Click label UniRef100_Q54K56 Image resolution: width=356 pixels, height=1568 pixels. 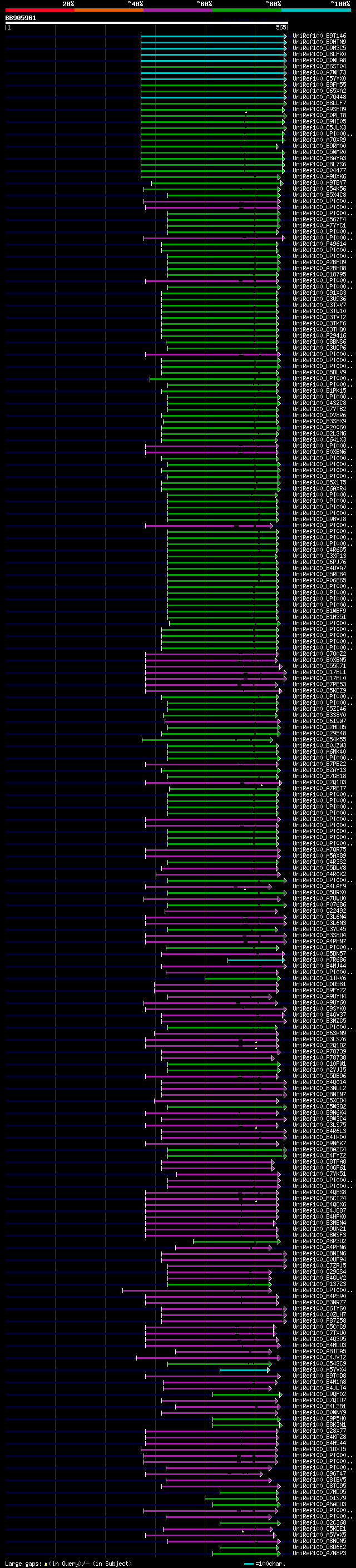[319, 189]
